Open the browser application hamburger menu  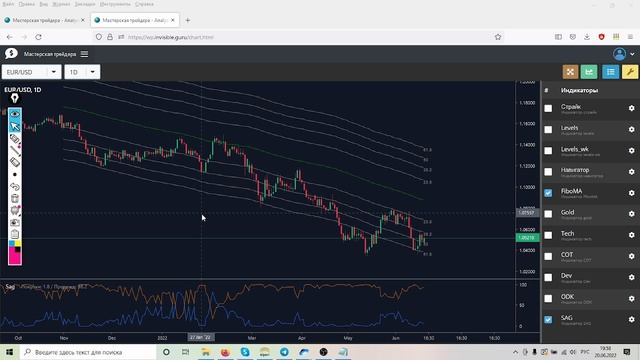[631, 37]
